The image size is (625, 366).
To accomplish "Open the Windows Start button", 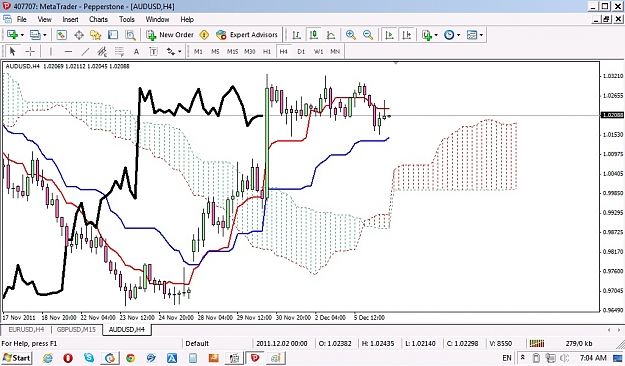I will 16,358.
